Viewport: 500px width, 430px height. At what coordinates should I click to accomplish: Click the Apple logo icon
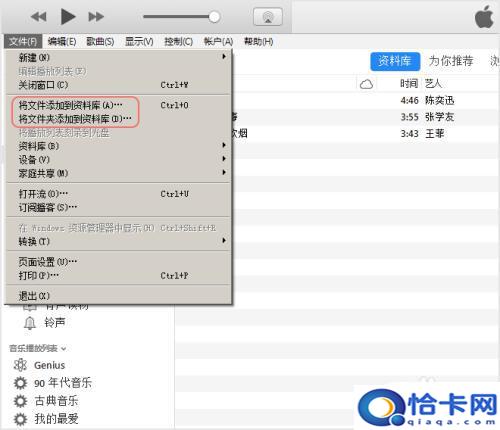pos(484,17)
